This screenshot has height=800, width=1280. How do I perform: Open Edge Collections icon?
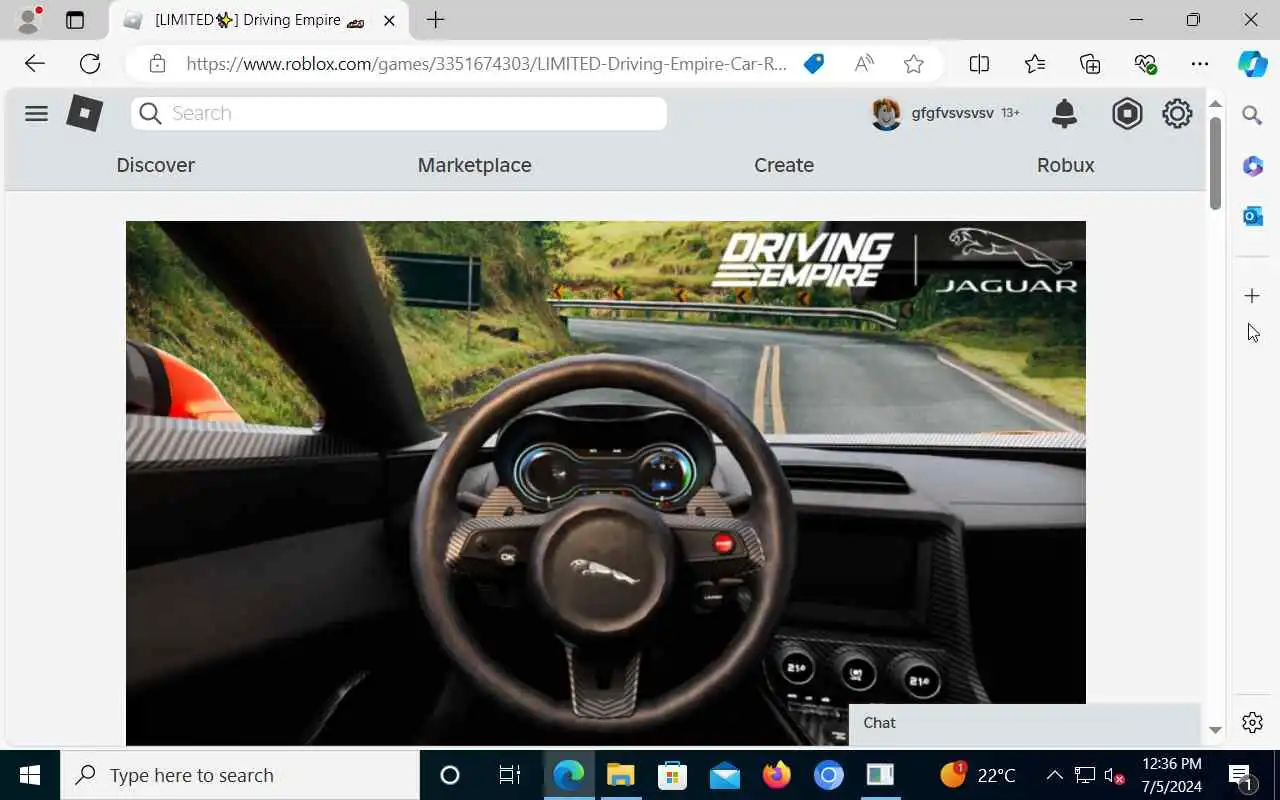click(1090, 64)
